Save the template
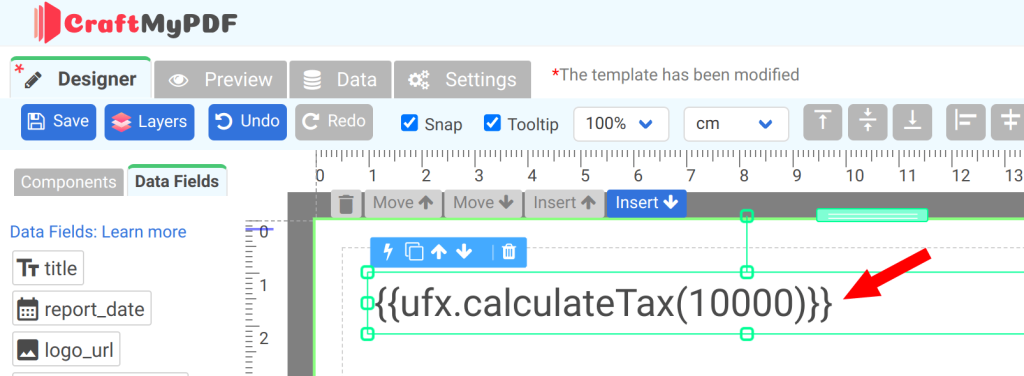 tap(59, 122)
